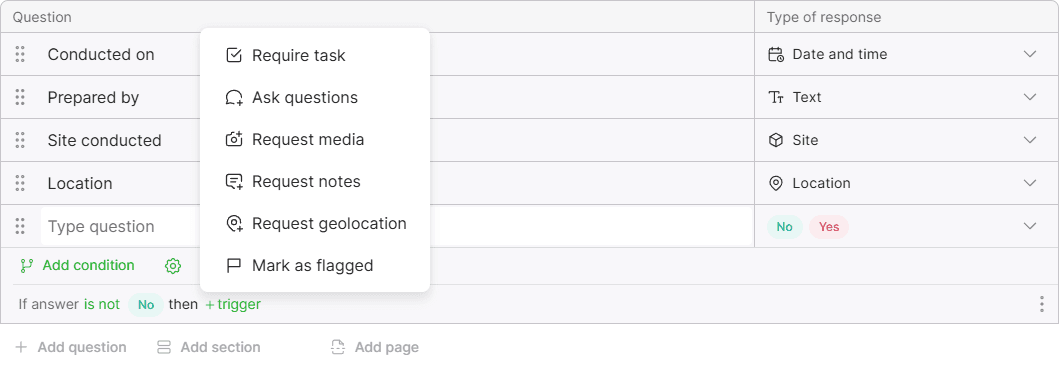Open the No/Yes response type dropdown
1060x370 pixels.
(1030, 226)
